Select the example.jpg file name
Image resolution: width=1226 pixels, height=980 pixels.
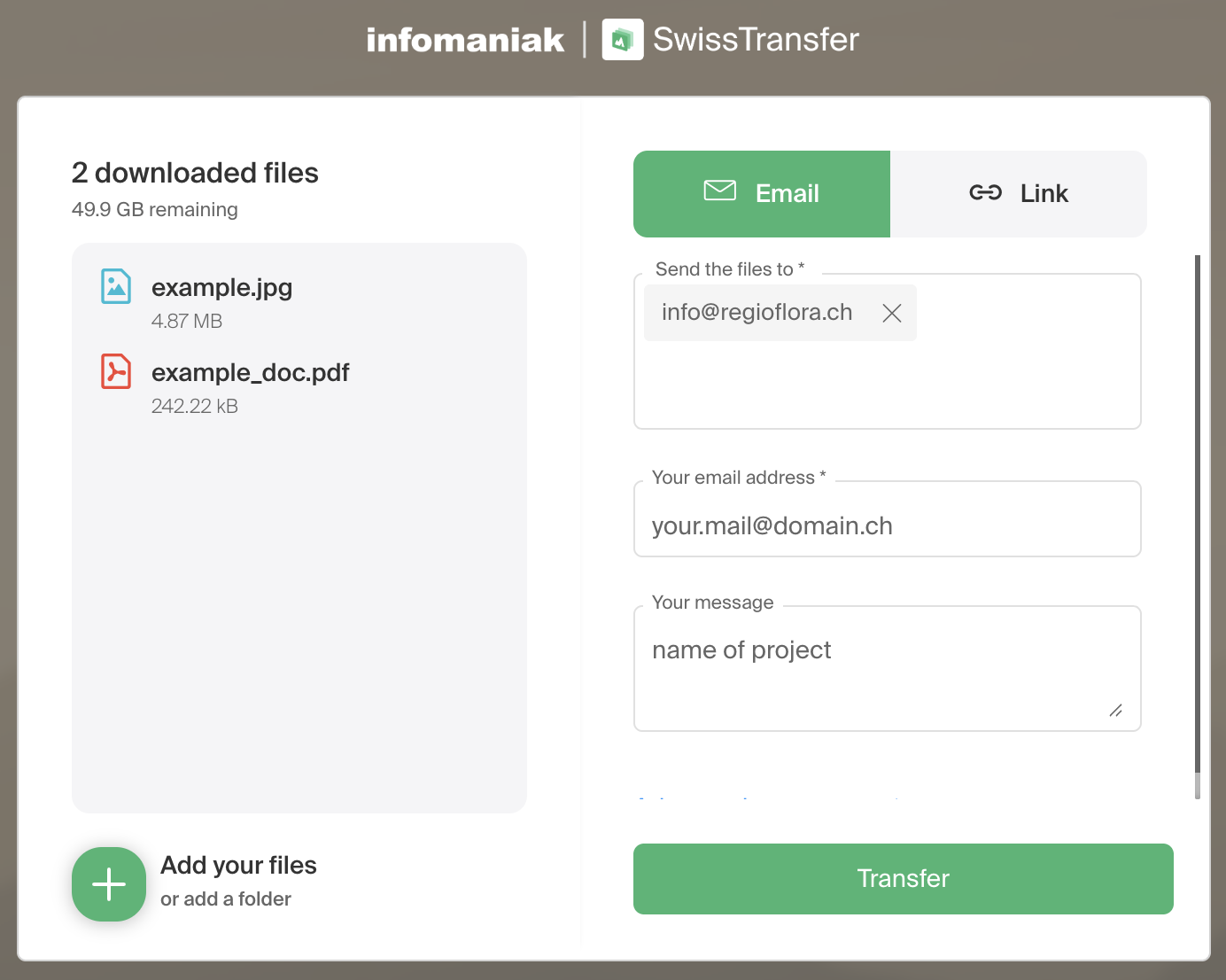tap(221, 288)
